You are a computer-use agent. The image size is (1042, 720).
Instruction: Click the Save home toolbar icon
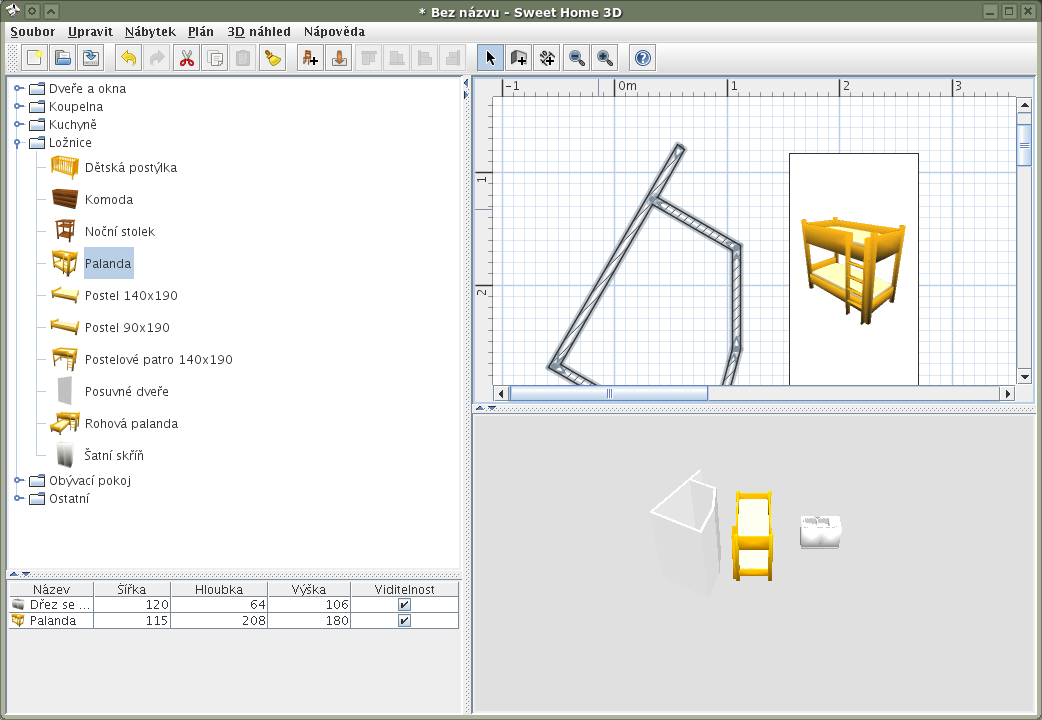pyautogui.click(x=90, y=59)
